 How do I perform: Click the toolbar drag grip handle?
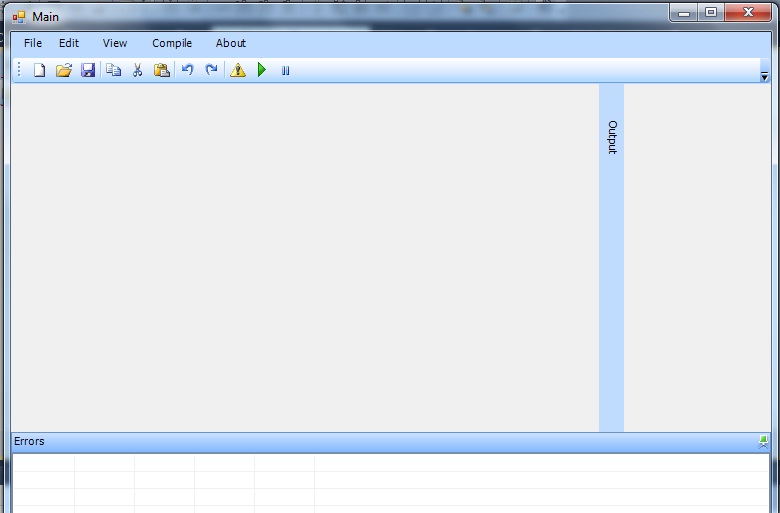pos(19,70)
